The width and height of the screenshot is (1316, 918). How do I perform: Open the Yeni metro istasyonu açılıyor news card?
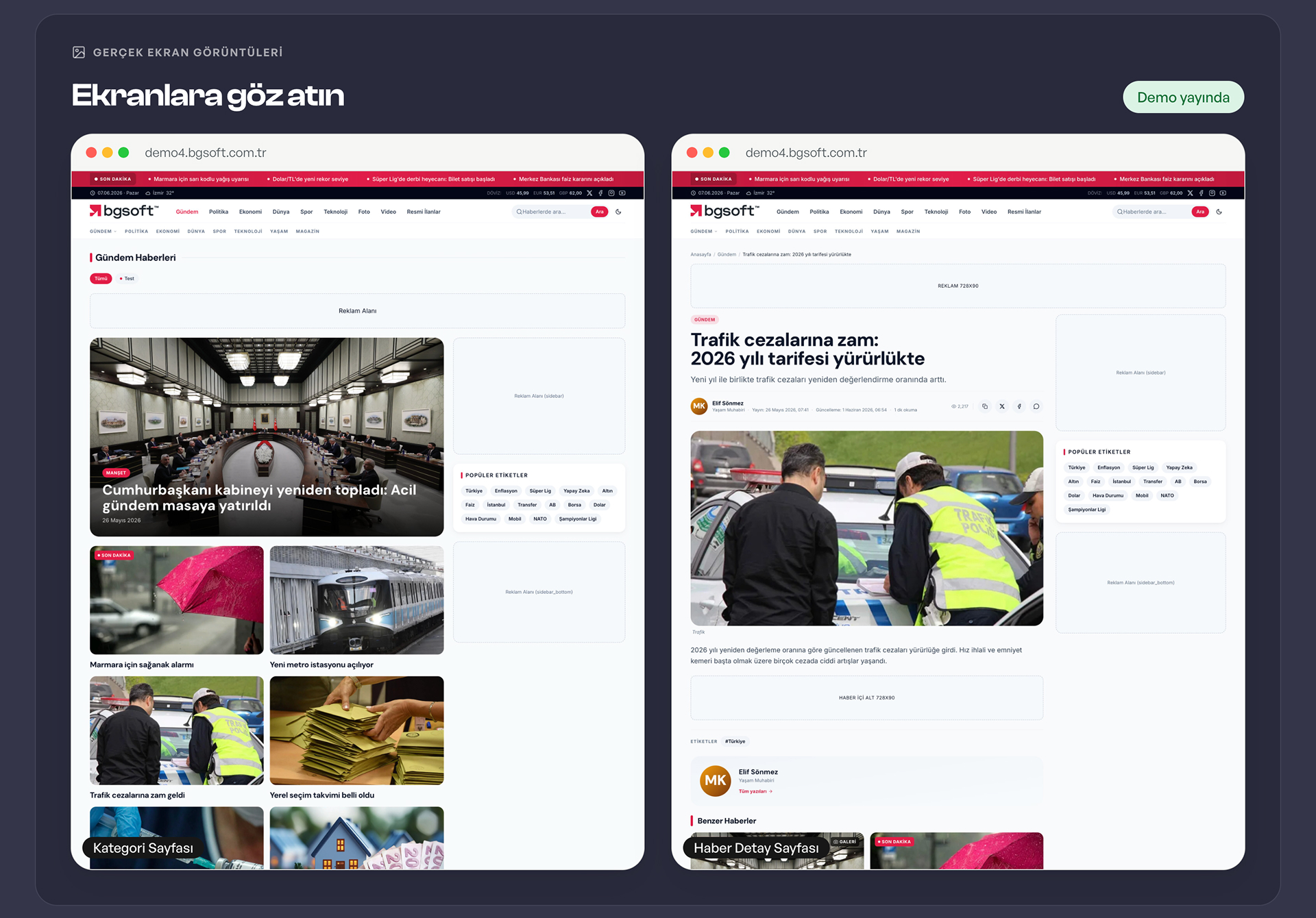click(x=356, y=608)
